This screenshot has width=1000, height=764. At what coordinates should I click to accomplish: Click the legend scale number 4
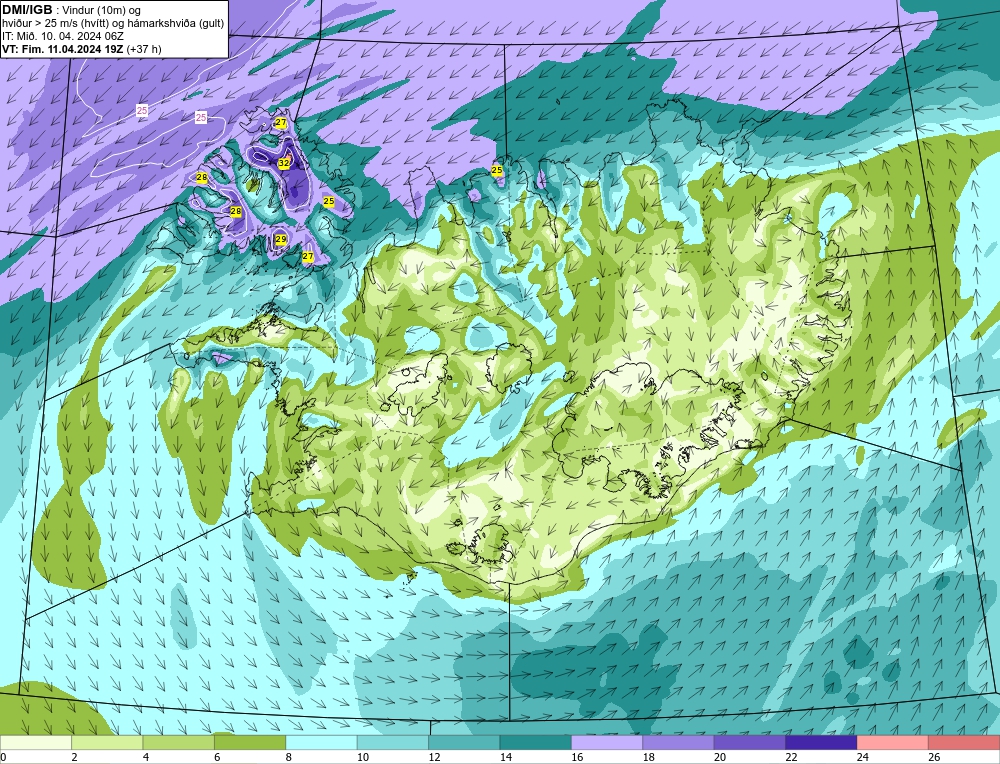tap(145, 757)
